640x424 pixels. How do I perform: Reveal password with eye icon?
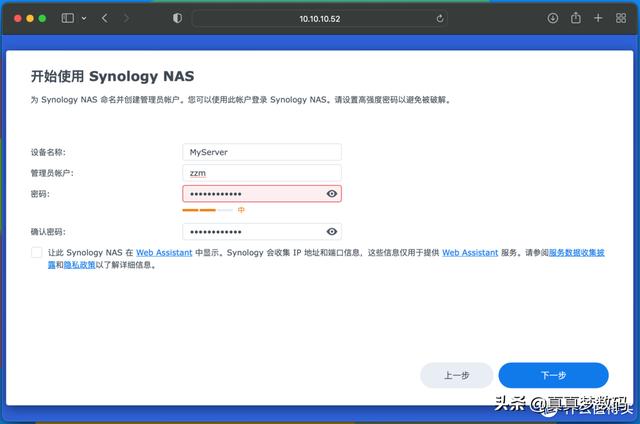point(332,194)
